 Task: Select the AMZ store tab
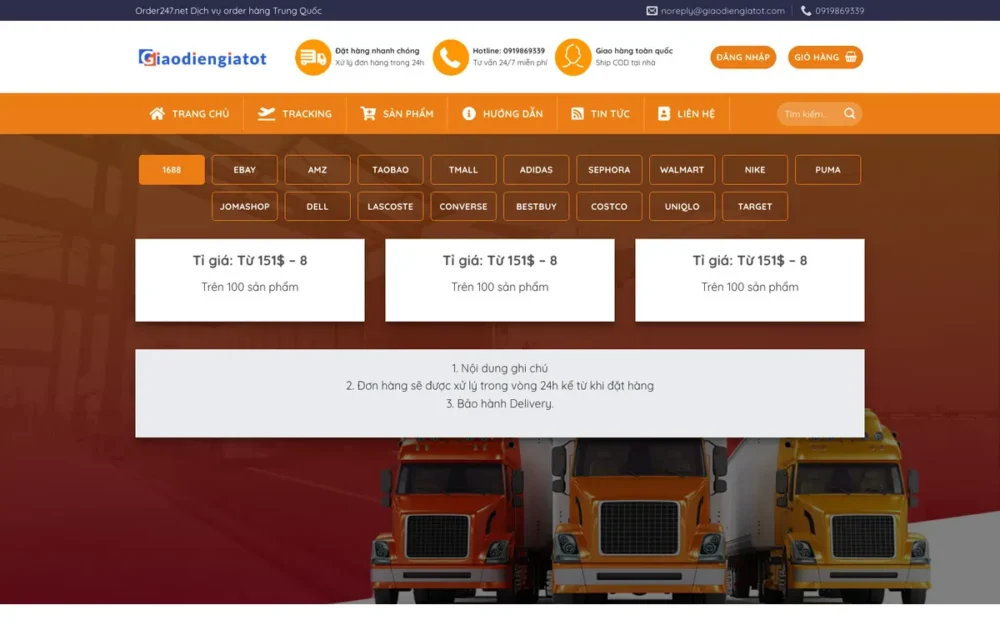coord(317,170)
